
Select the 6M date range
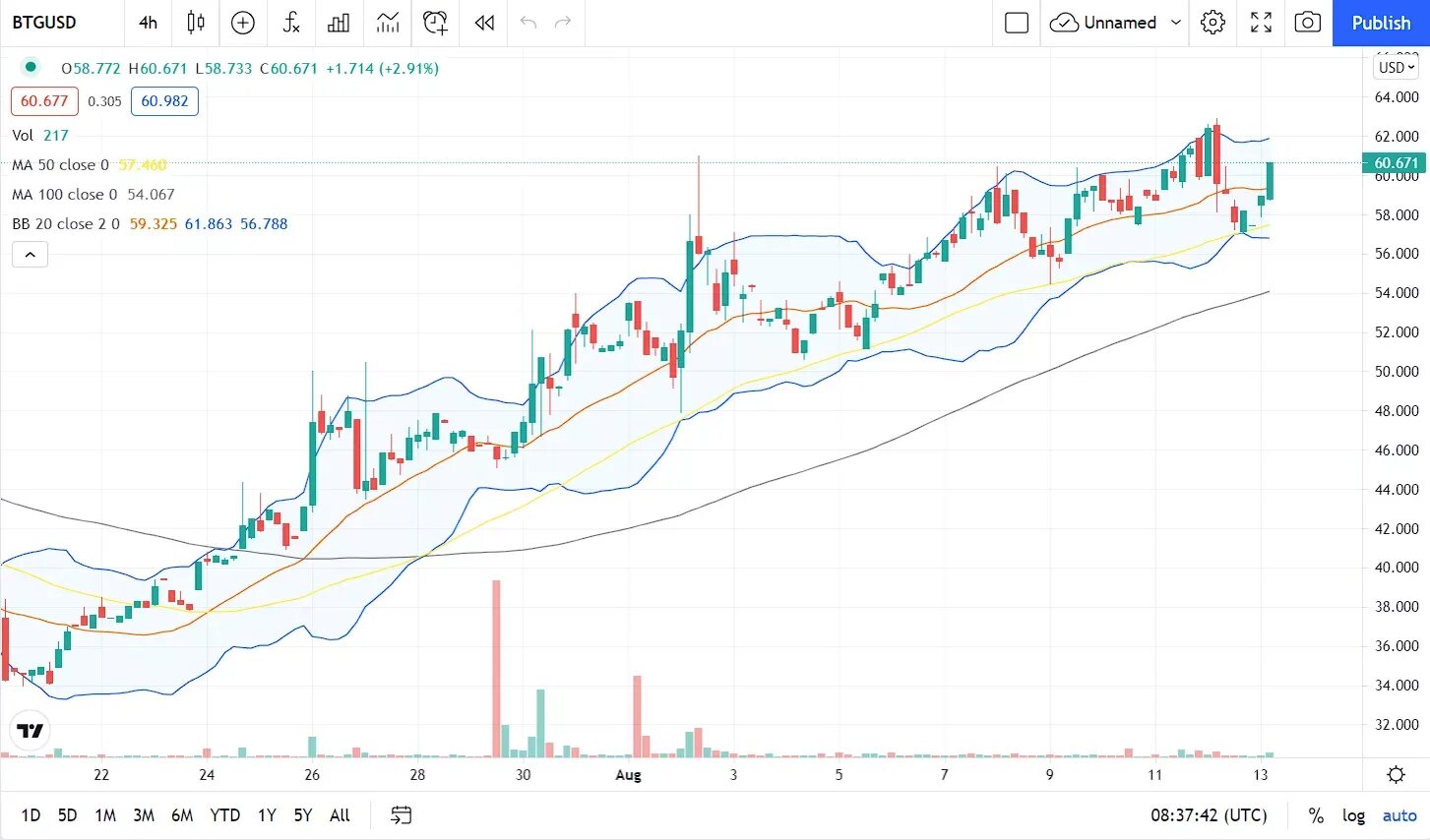click(x=182, y=815)
